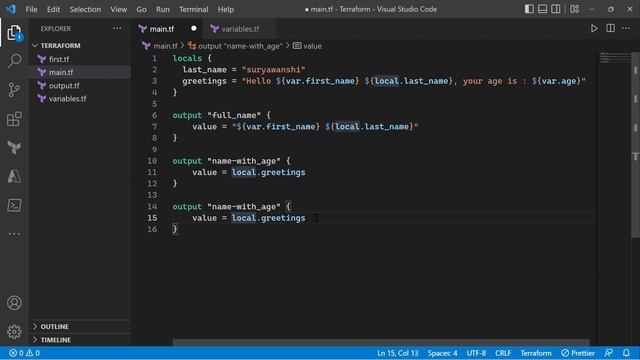Open the Accounts menu
This screenshot has width=640, height=360.
pyautogui.click(x=14, y=303)
